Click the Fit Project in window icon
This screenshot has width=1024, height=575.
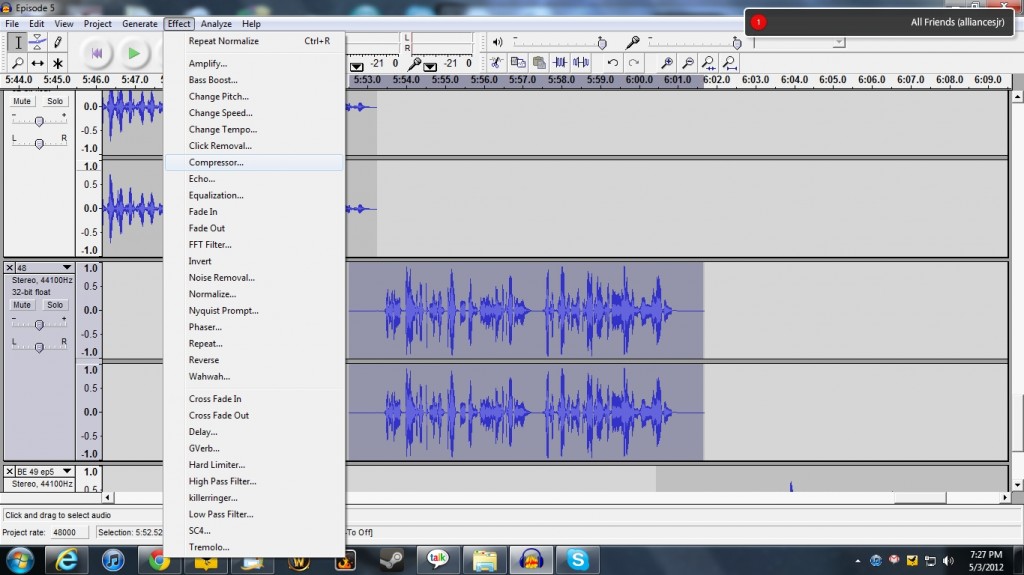[729, 63]
